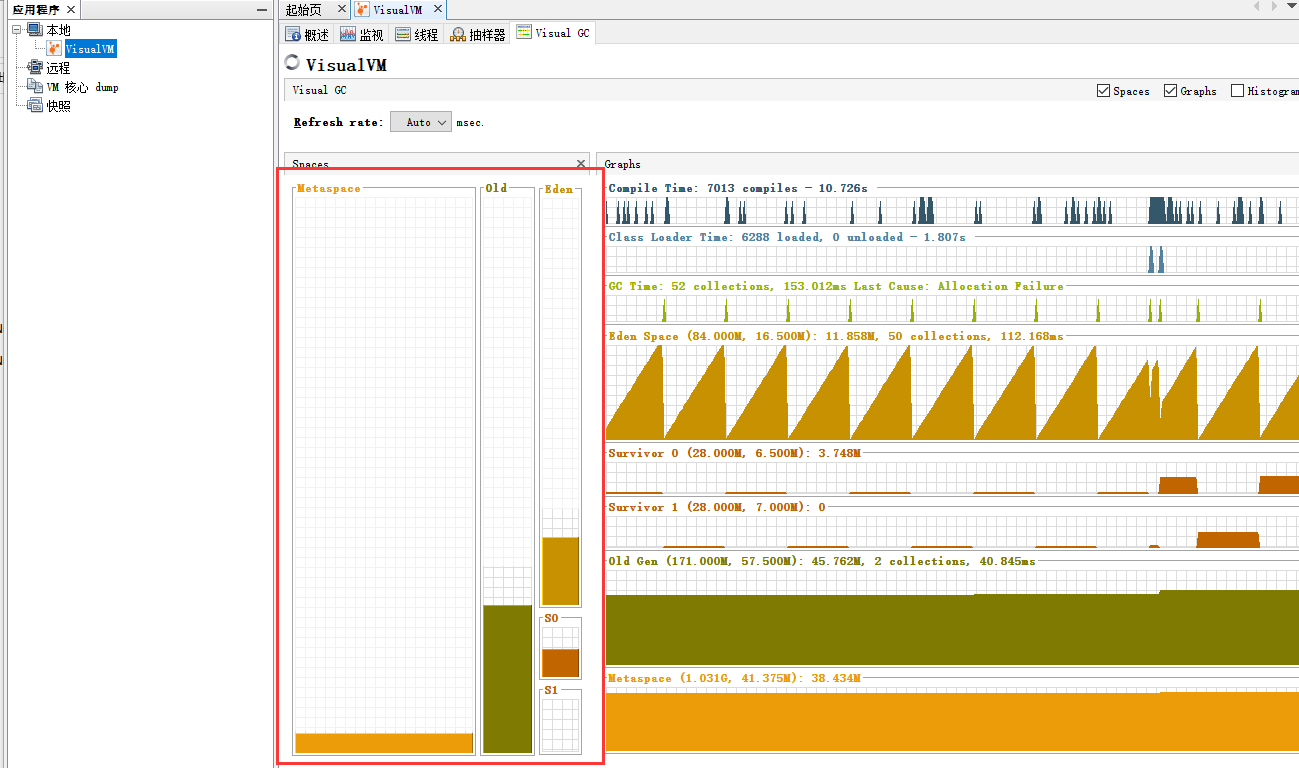
Task: Select the 快照 tree node
Action: click(58, 105)
